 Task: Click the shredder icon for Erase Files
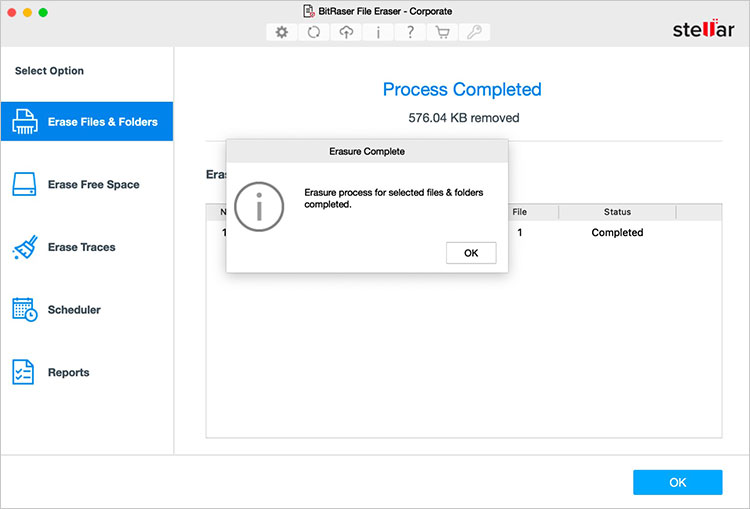tap(24, 122)
